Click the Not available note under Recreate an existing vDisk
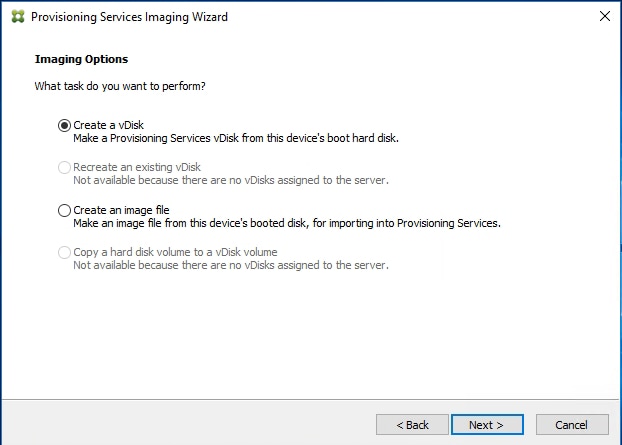The width and height of the screenshot is (622, 445). click(230, 181)
